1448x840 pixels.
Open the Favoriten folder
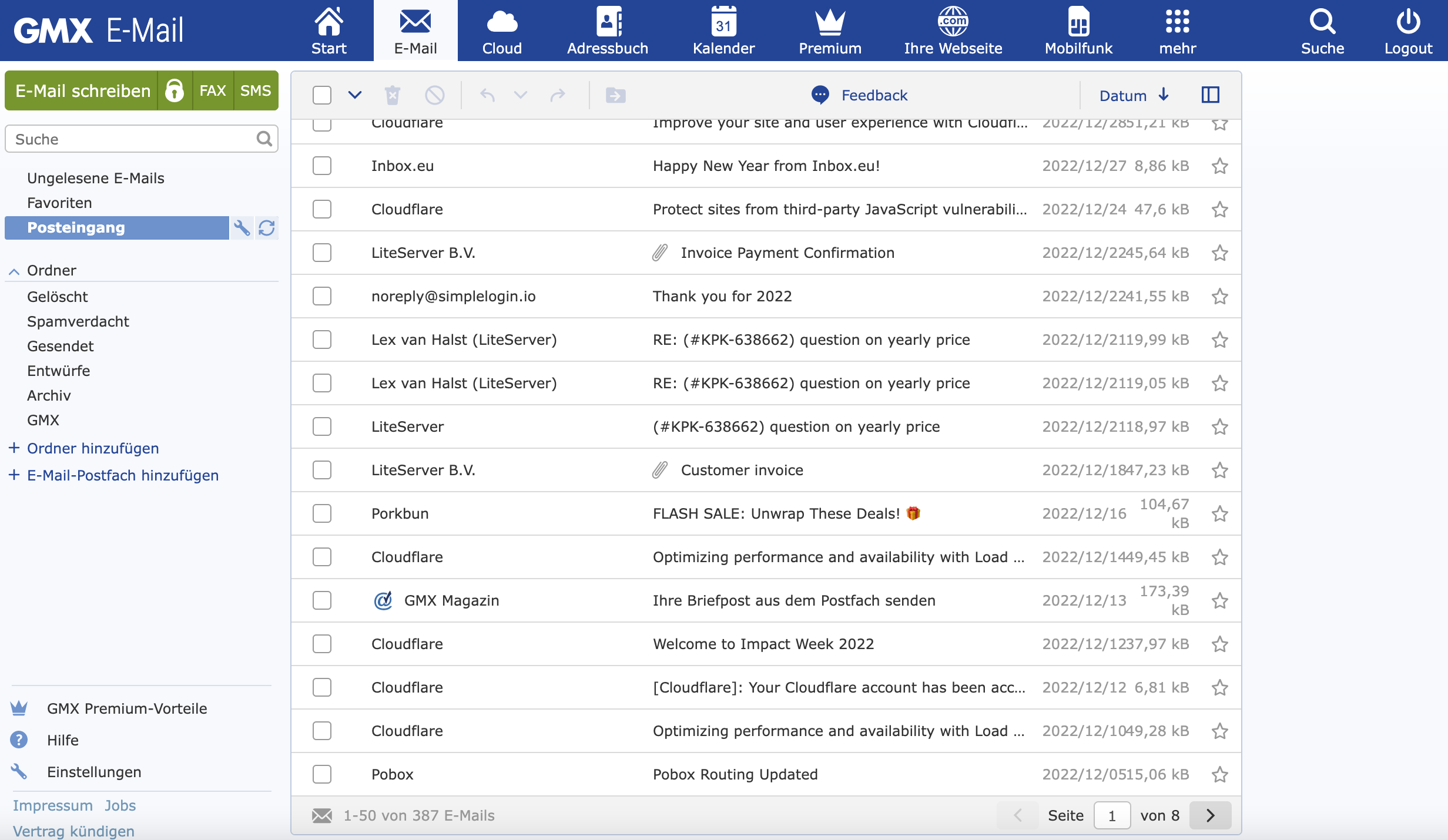tap(59, 203)
